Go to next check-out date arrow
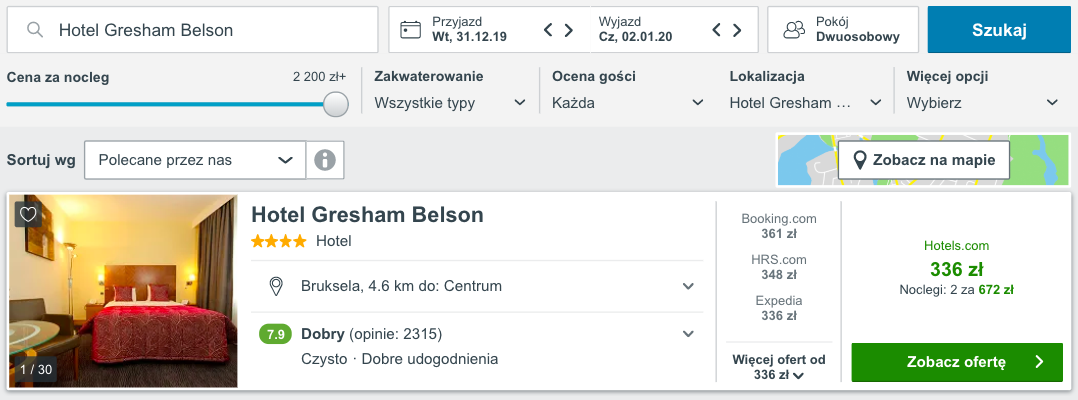The image size is (1078, 400). [738, 30]
